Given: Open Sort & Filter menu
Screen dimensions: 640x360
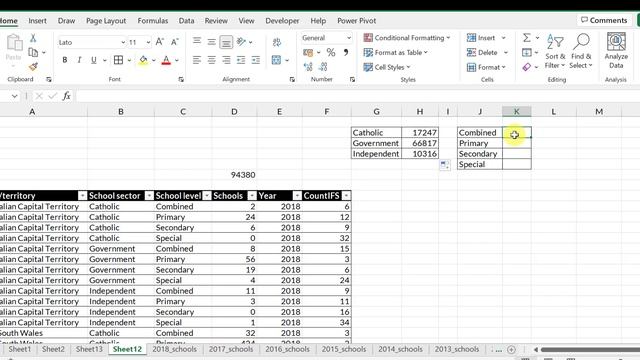Looking at the screenshot, I should tap(555, 51).
